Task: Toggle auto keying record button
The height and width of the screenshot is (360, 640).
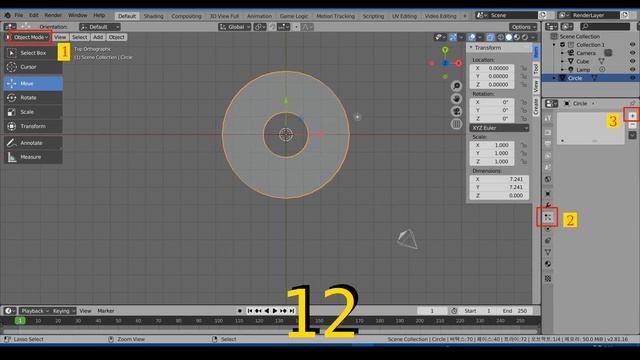Action: (240, 311)
